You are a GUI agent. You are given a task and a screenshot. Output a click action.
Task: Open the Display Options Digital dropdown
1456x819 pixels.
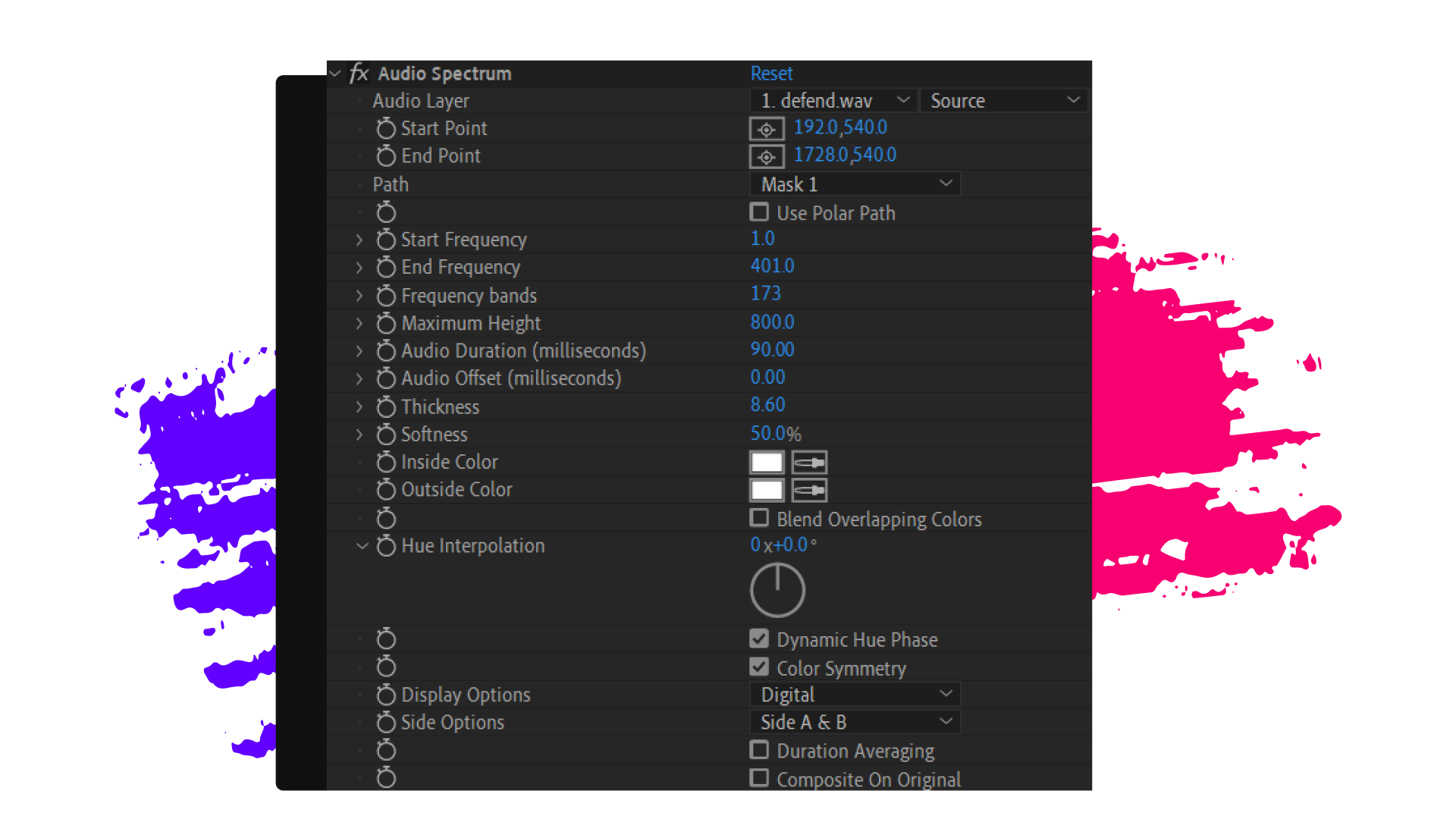855,695
